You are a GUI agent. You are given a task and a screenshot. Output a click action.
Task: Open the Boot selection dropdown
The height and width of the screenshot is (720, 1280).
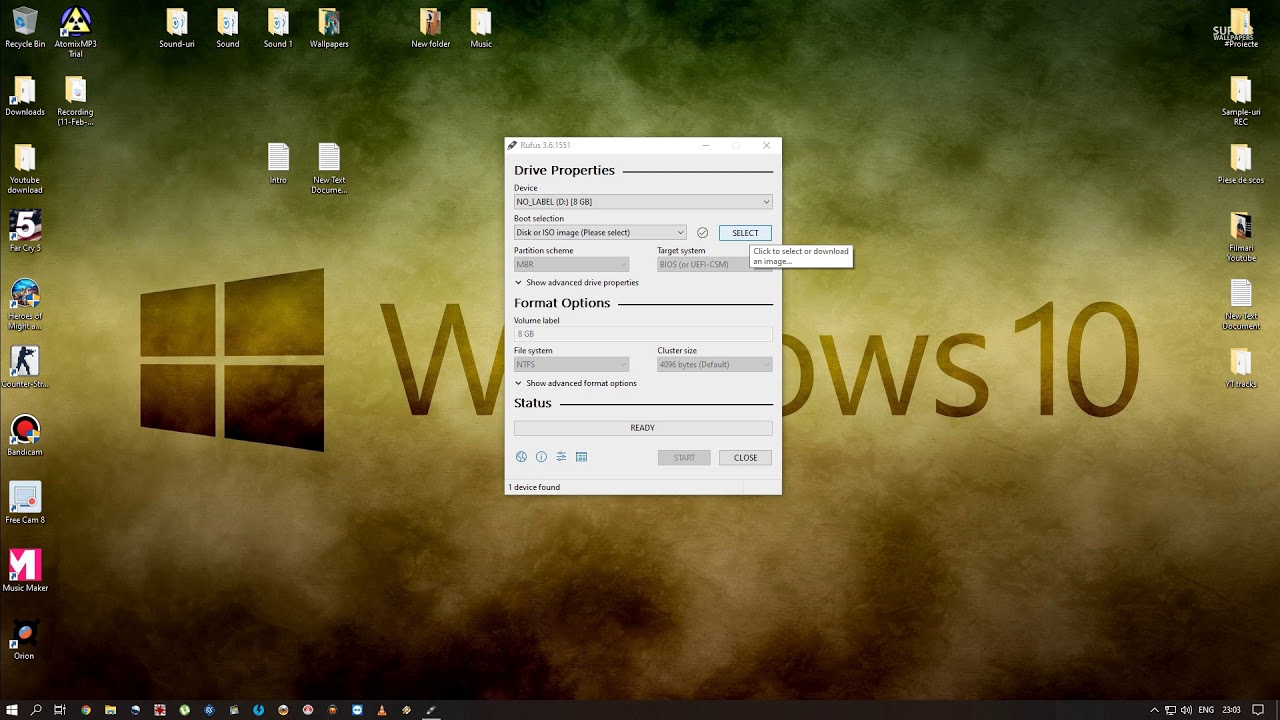(600, 233)
